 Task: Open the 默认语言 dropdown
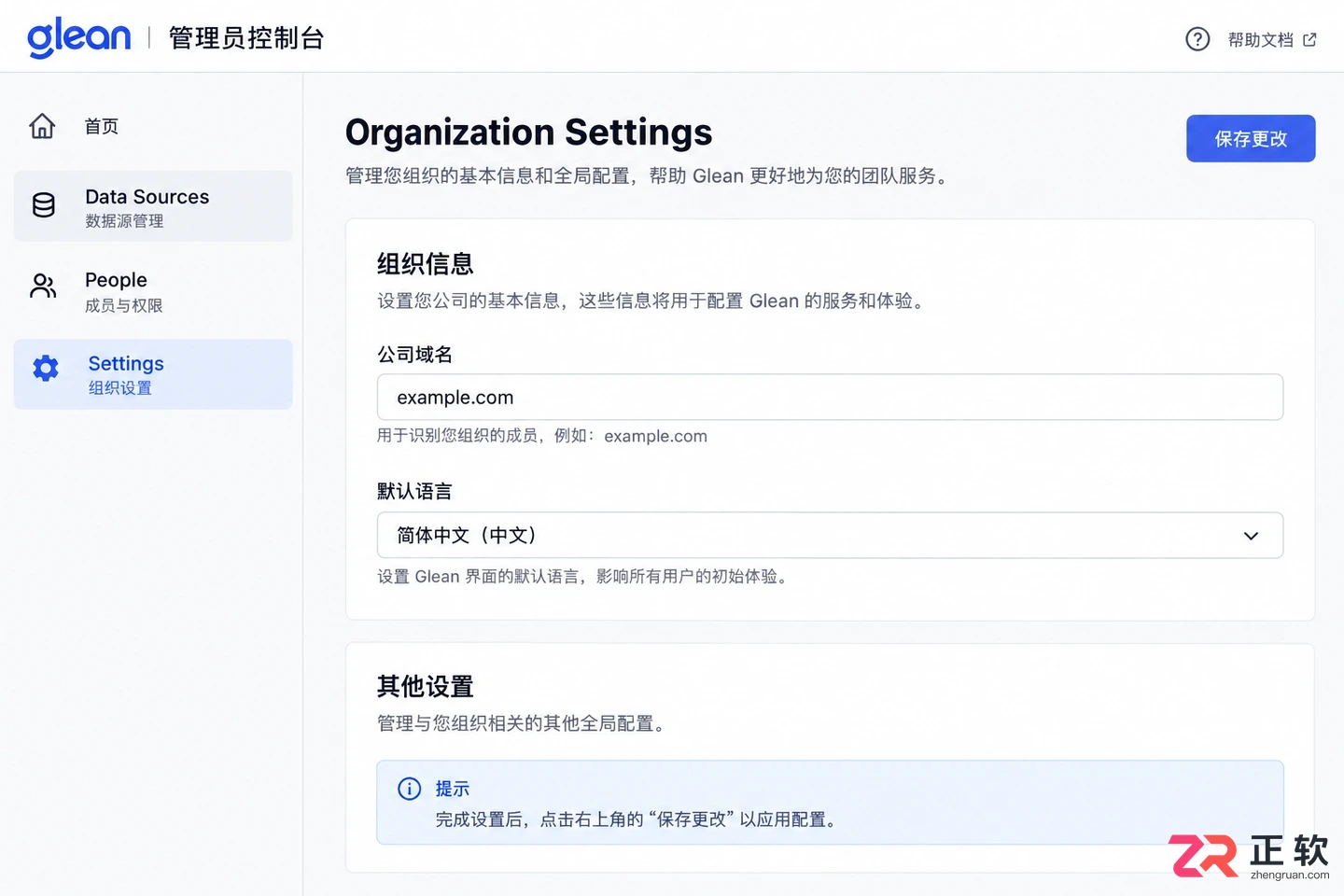[830, 536]
